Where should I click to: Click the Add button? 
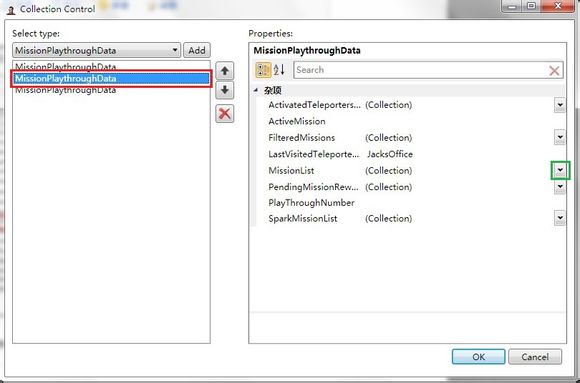click(x=197, y=50)
